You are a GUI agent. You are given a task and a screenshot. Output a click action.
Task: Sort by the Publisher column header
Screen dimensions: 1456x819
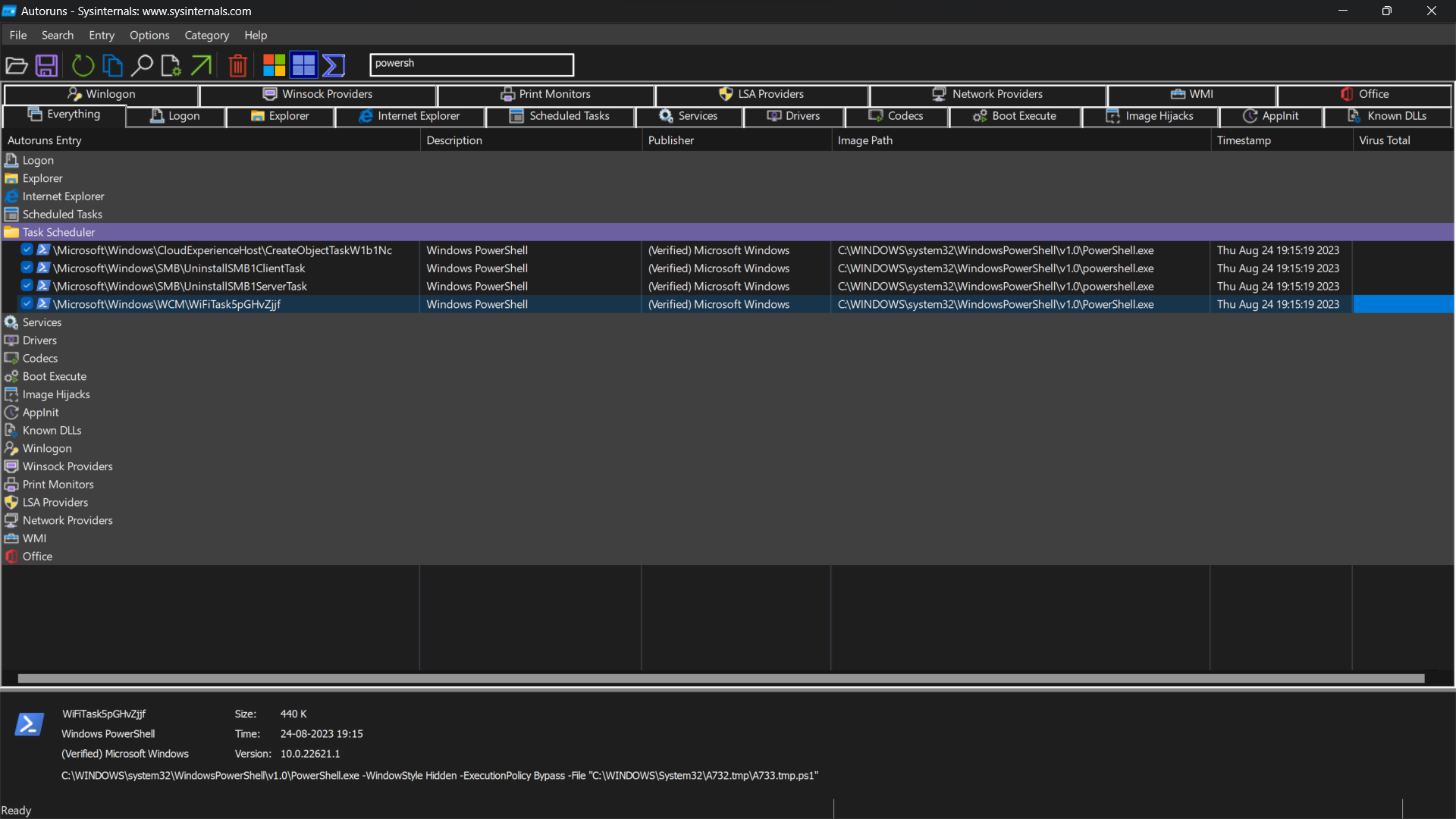click(736, 140)
